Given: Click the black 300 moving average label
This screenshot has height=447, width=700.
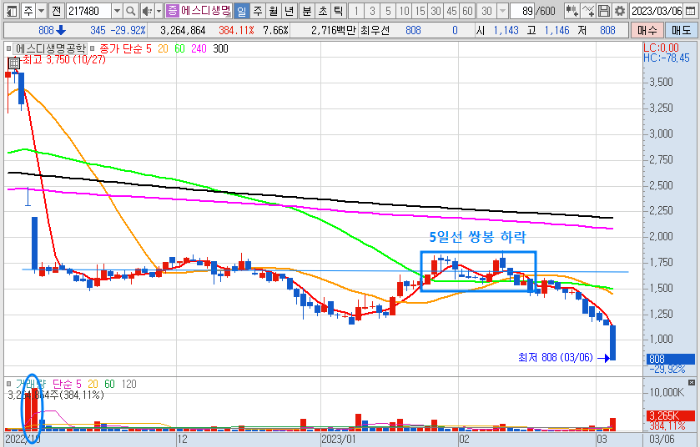Looking at the screenshot, I should click(x=221, y=48).
